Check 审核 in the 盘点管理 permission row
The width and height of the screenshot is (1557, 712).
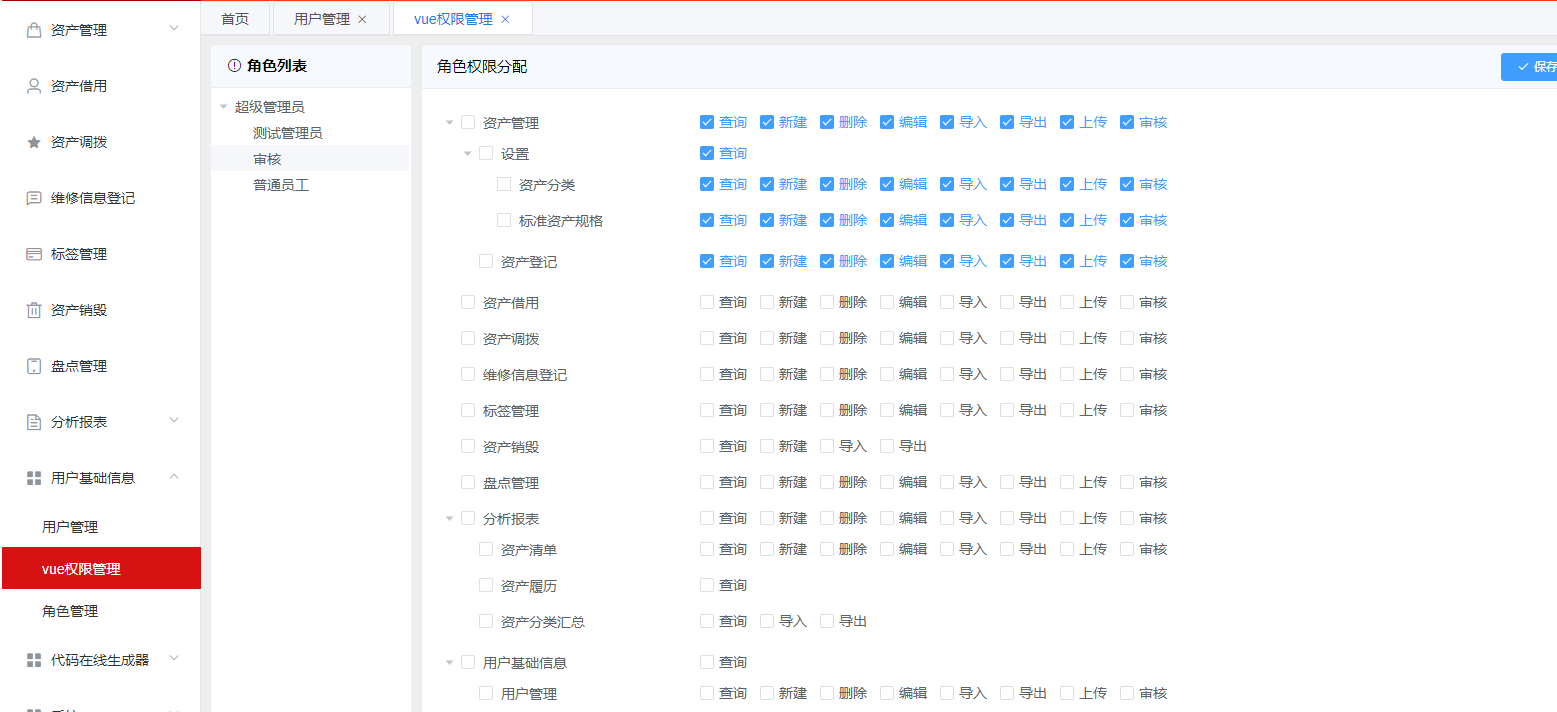pyautogui.click(x=1127, y=482)
